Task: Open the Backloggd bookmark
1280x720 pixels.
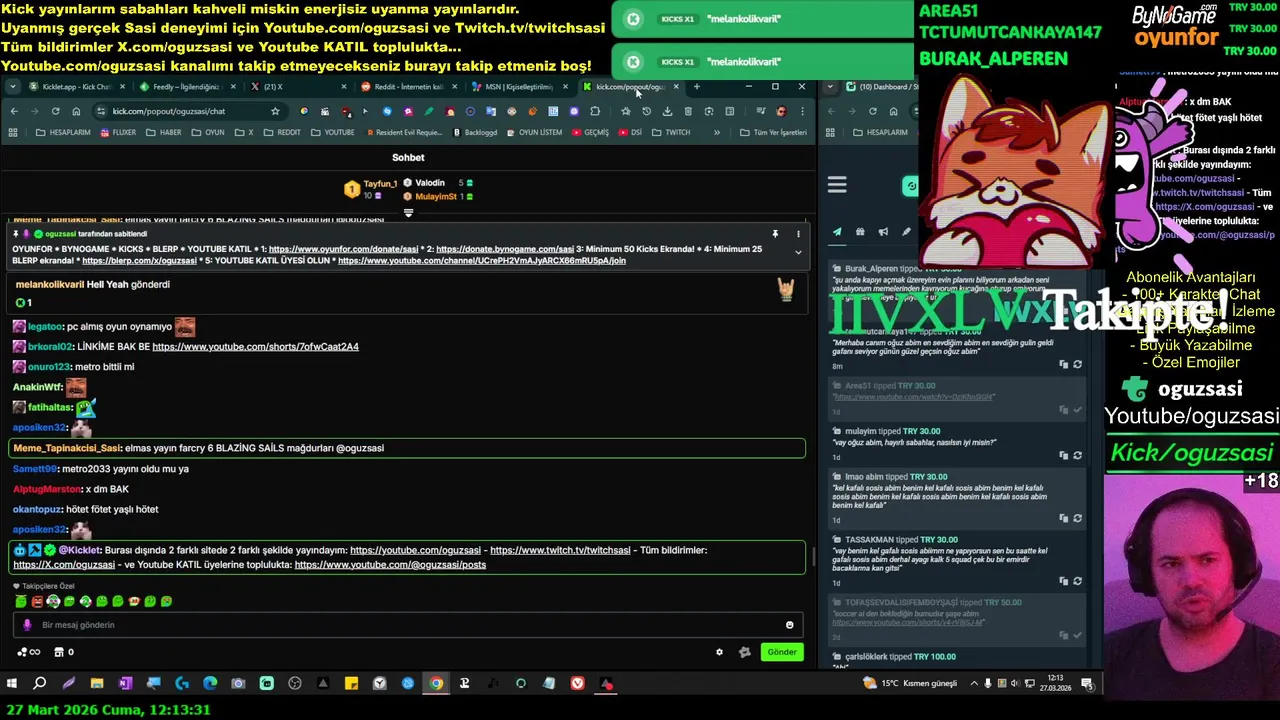Action: (474, 132)
